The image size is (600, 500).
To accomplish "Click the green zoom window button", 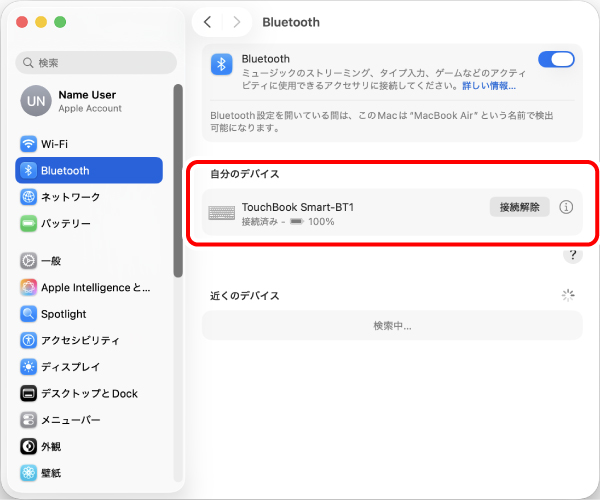I will [60, 22].
